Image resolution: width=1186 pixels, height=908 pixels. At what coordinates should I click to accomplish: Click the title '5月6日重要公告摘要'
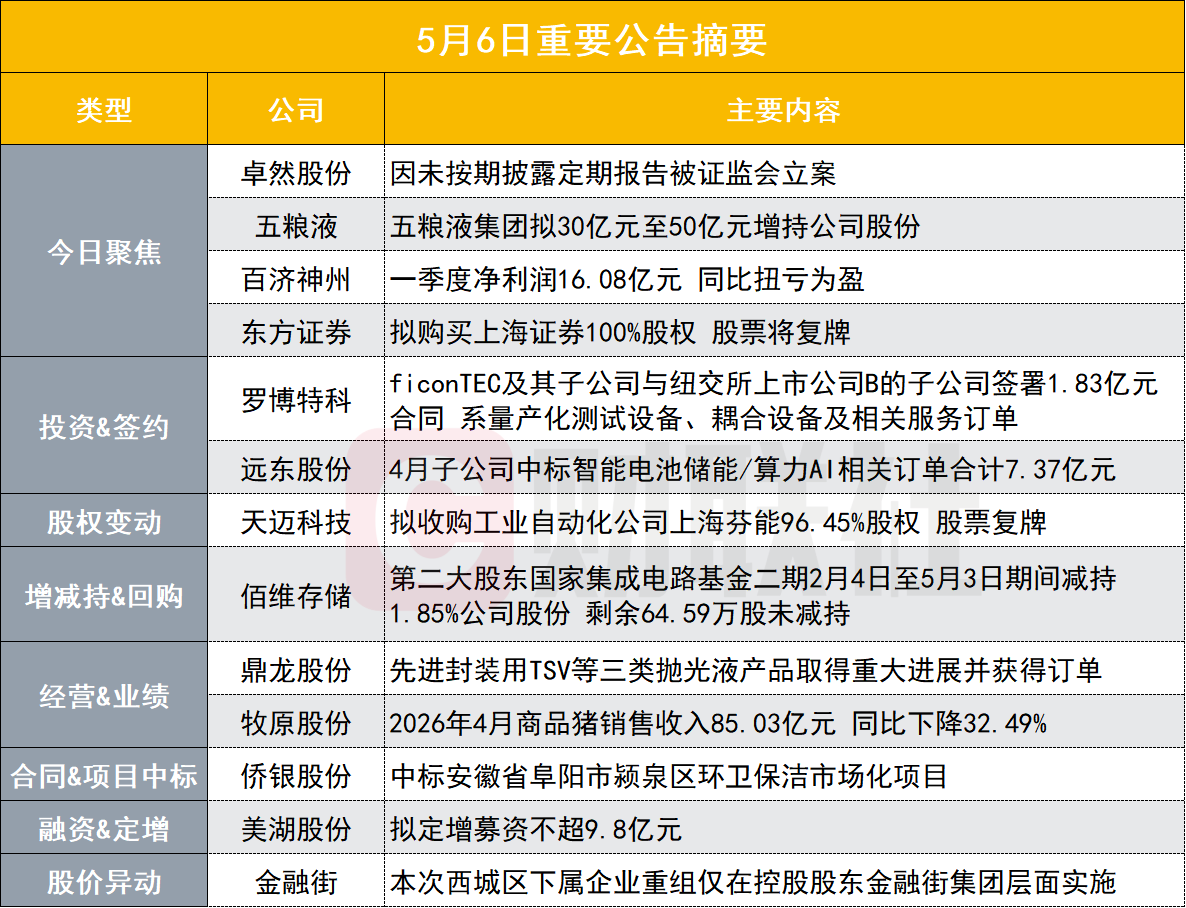(x=592, y=39)
